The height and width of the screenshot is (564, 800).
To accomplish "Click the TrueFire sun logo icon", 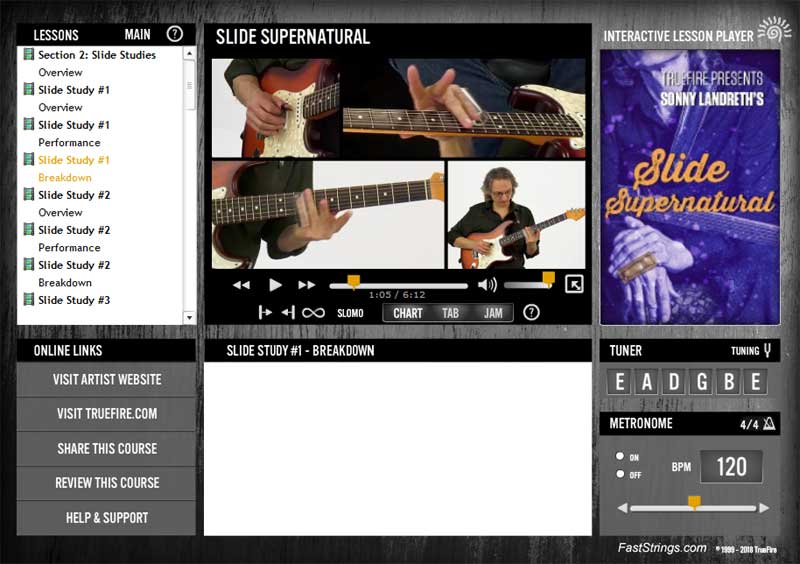I will 774,30.
